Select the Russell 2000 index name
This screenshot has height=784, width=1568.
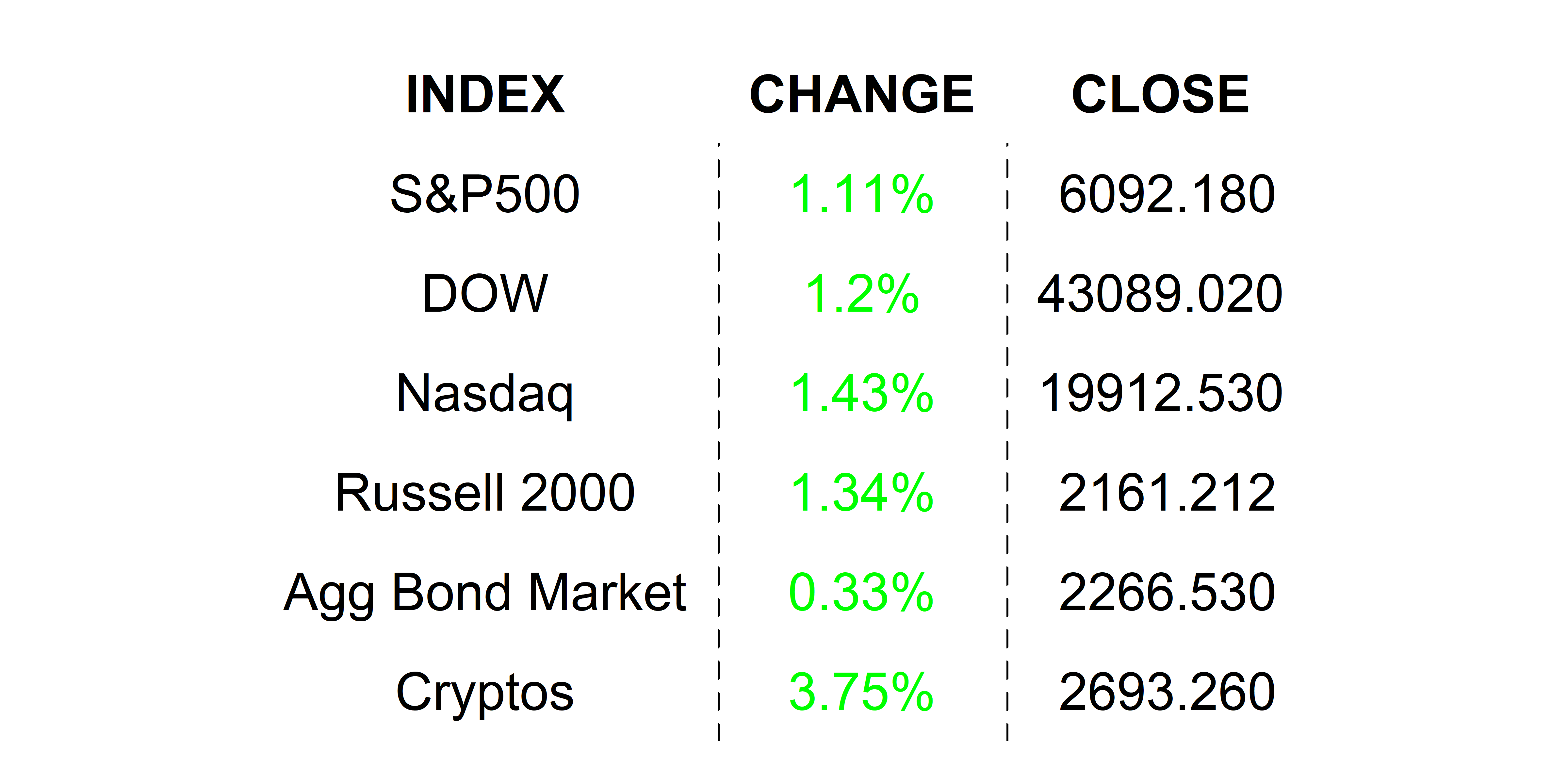485,493
